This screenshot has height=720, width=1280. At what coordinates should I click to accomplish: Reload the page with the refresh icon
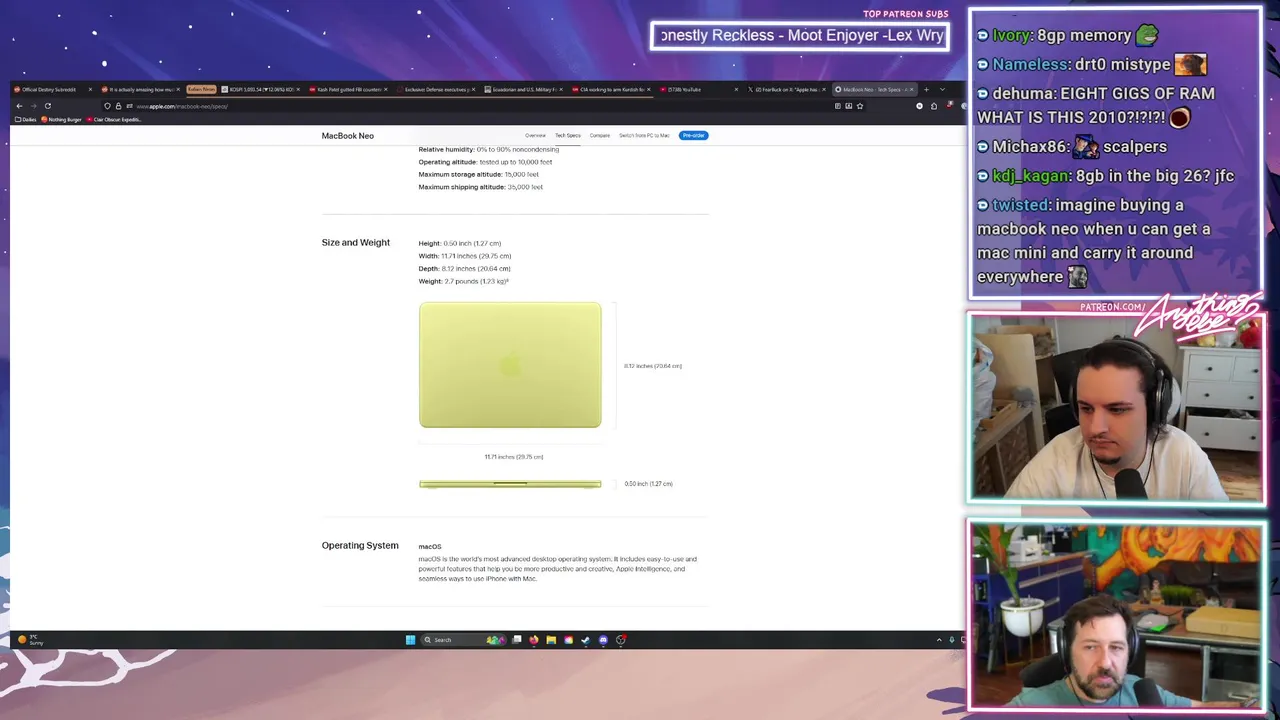click(x=47, y=106)
